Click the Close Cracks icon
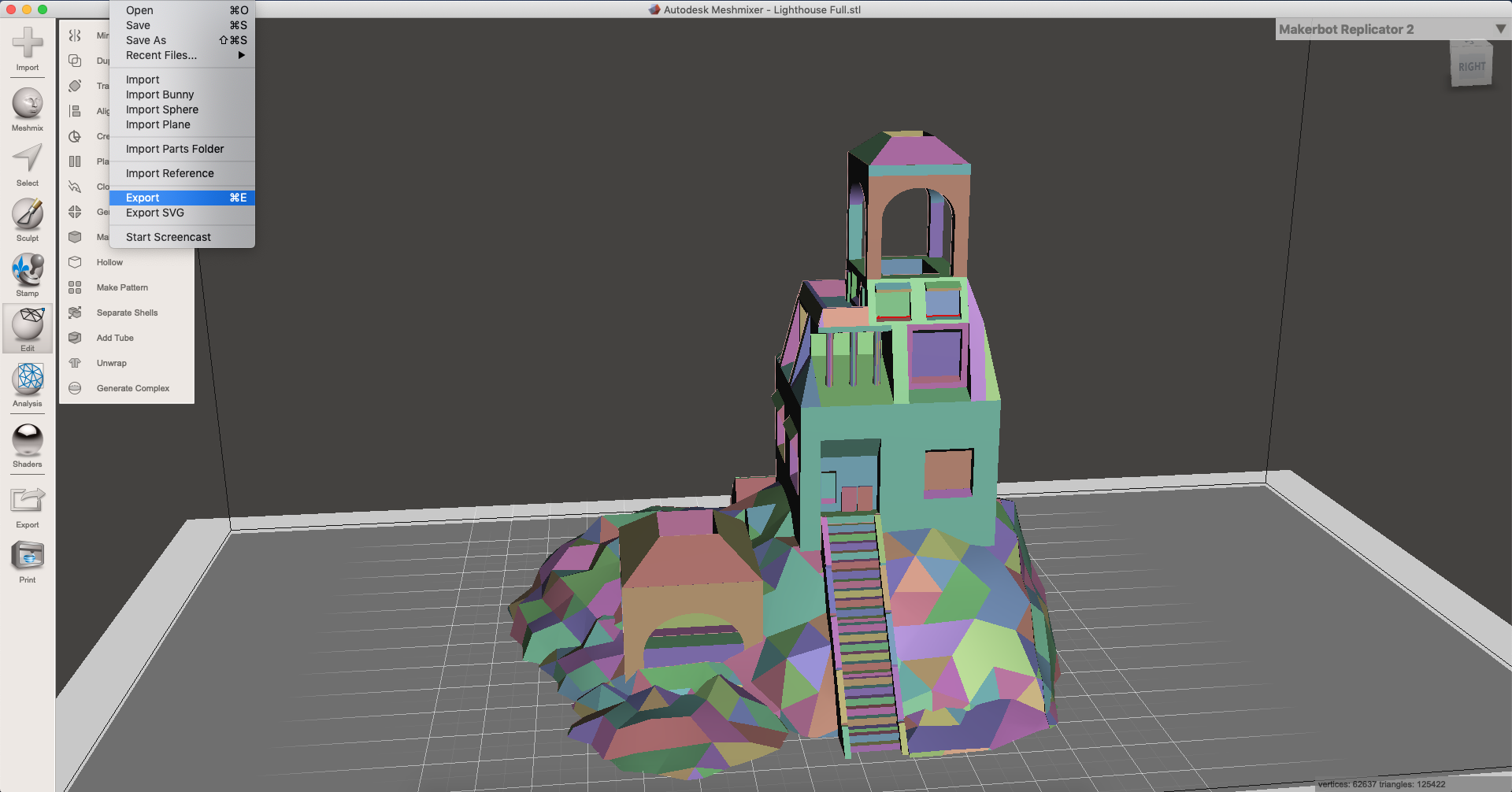Viewport: 1512px width, 792px height. [x=75, y=187]
